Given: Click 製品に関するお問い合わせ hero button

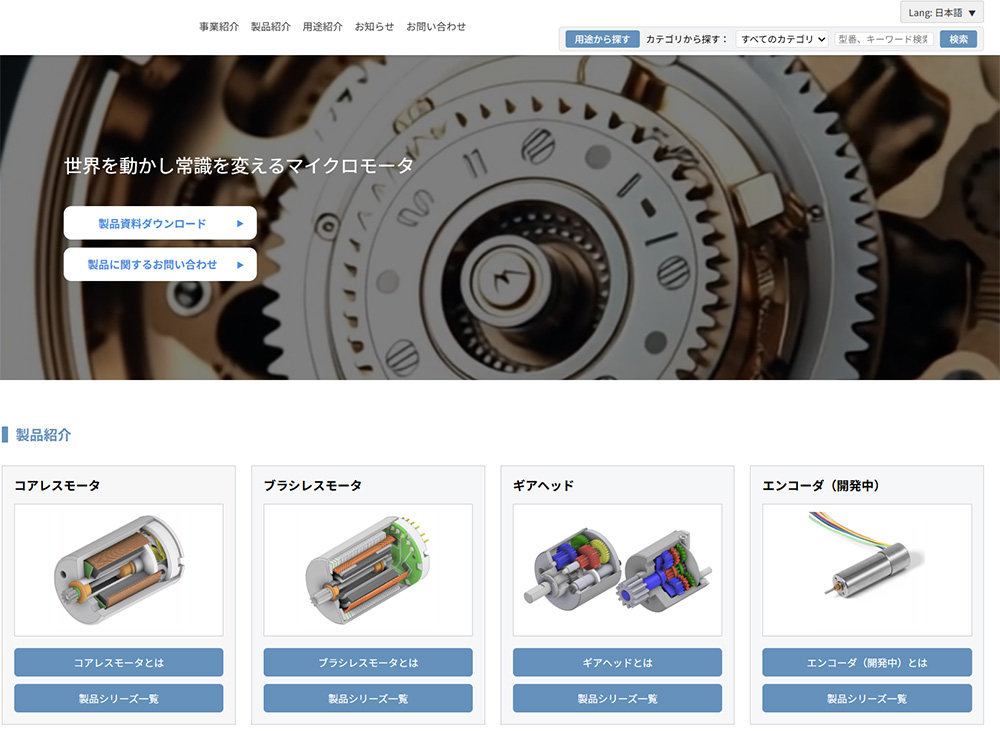Looking at the screenshot, I should [x=160, y=265].
